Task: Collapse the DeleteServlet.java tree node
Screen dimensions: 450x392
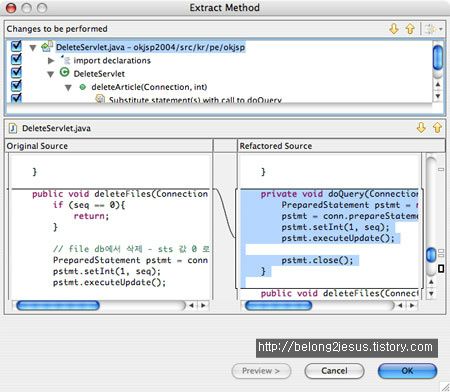Action: [x=33, y=48]
